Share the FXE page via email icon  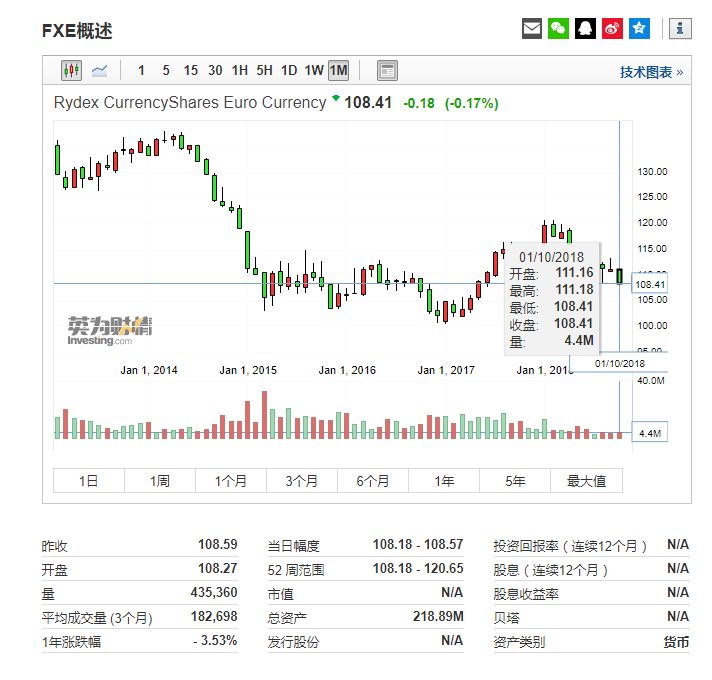pyautogui.click(x=532, y=29)
